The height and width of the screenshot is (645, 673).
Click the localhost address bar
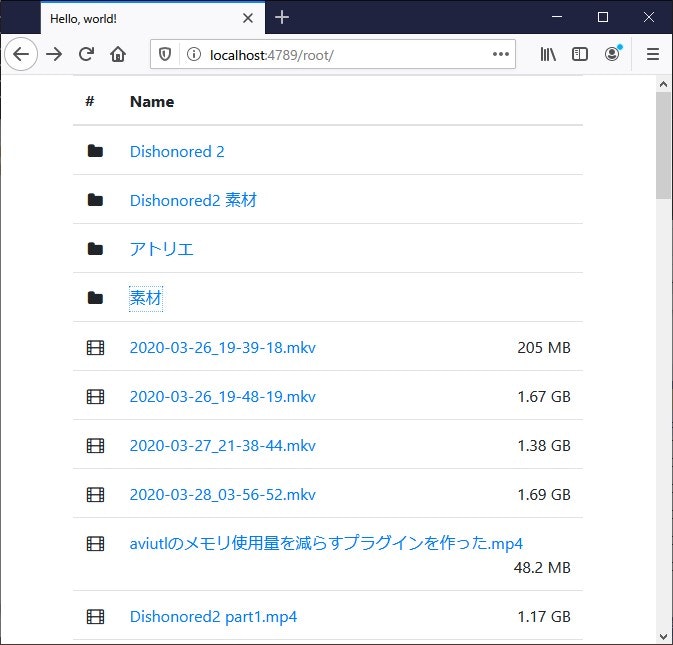pyautogui.click(x=333, y=54)
